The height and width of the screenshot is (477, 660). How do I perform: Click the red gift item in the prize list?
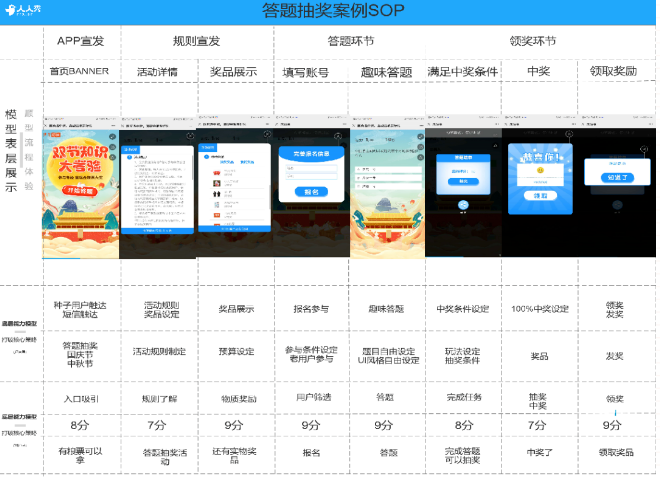217,173
